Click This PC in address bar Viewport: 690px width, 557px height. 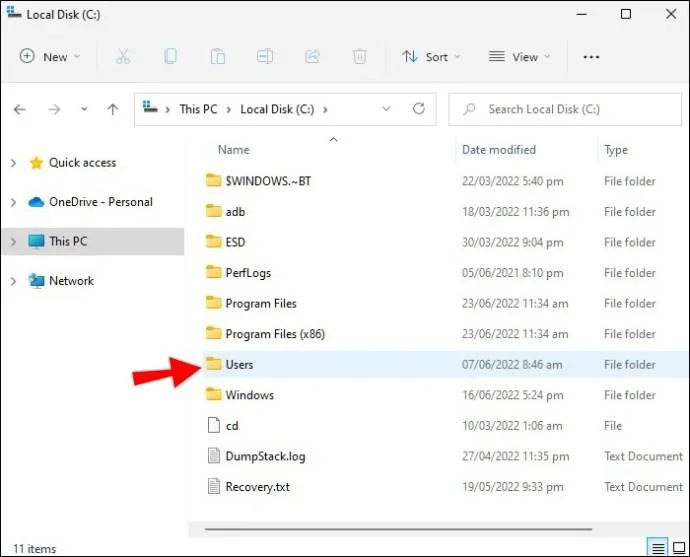coord(198,109)
